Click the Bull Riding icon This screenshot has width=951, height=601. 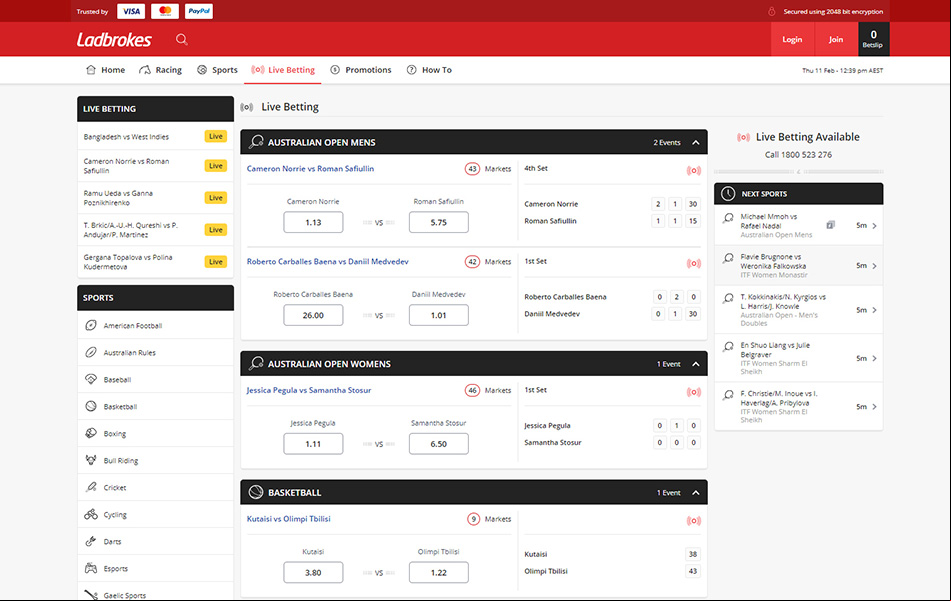click(90, 460)
